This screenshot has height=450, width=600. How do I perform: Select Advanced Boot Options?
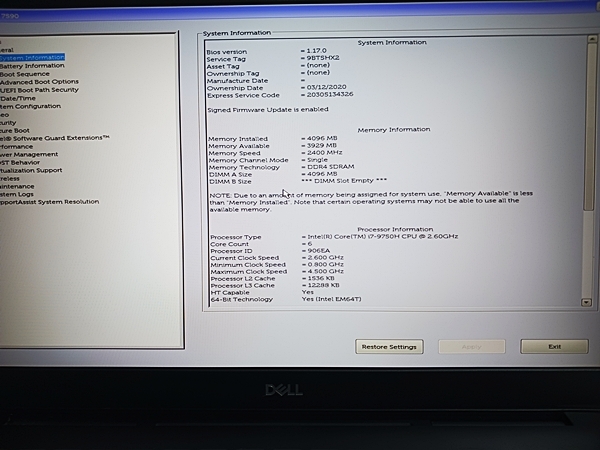click(39, 82)
